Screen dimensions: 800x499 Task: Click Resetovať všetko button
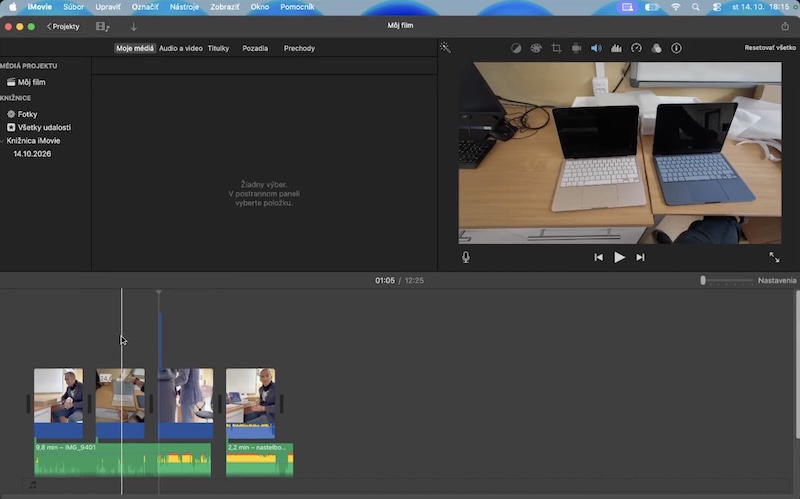pos(770,47)
